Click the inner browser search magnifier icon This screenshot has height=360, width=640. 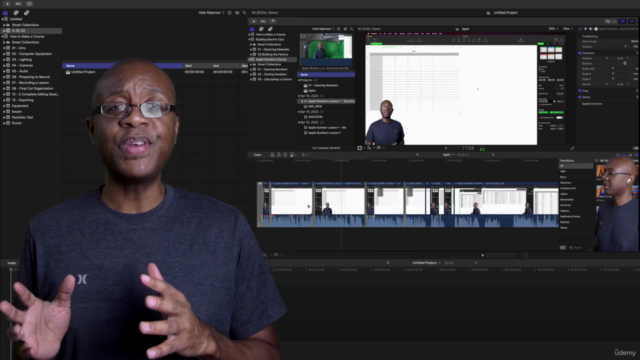351,29
